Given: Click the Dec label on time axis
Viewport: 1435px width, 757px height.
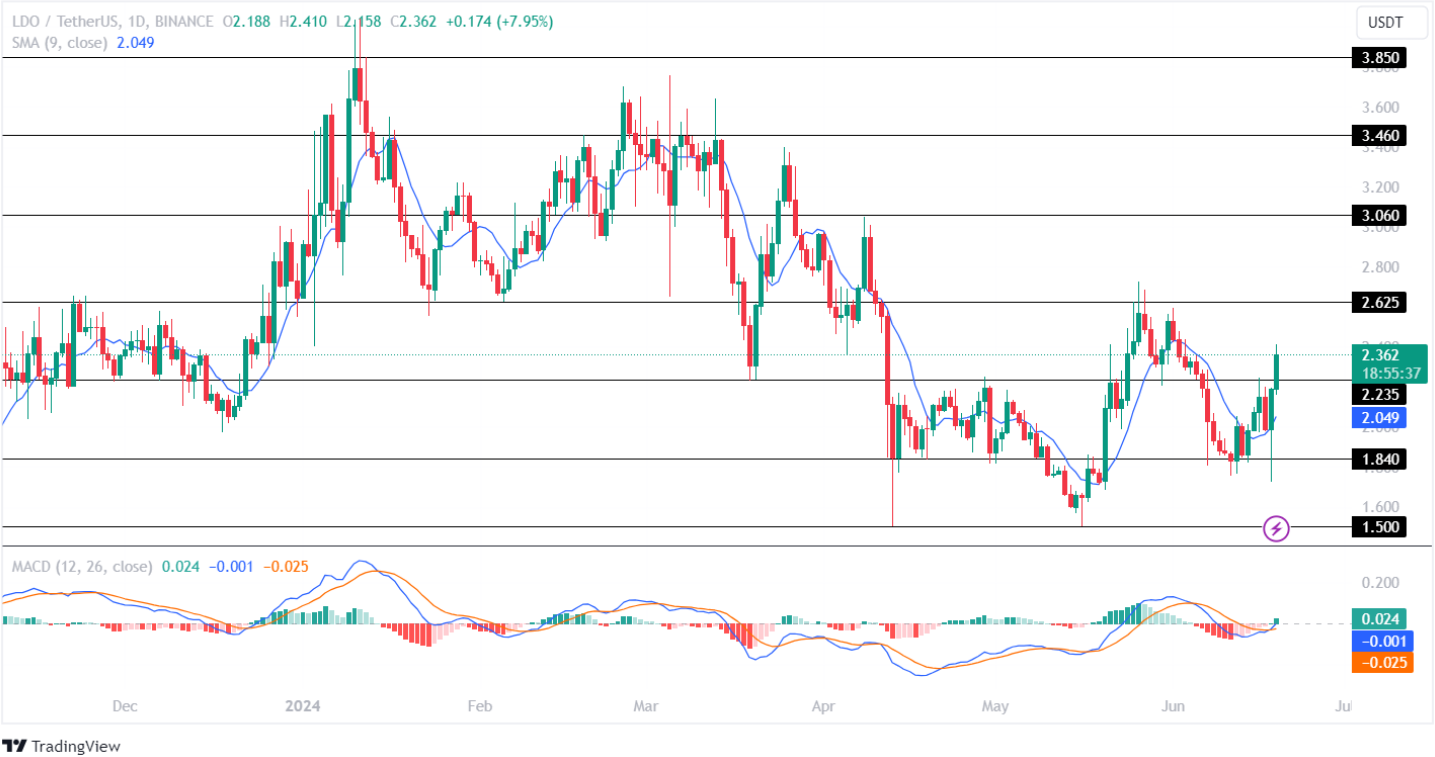Looking at the screenshot, I should tap(124, 706).
